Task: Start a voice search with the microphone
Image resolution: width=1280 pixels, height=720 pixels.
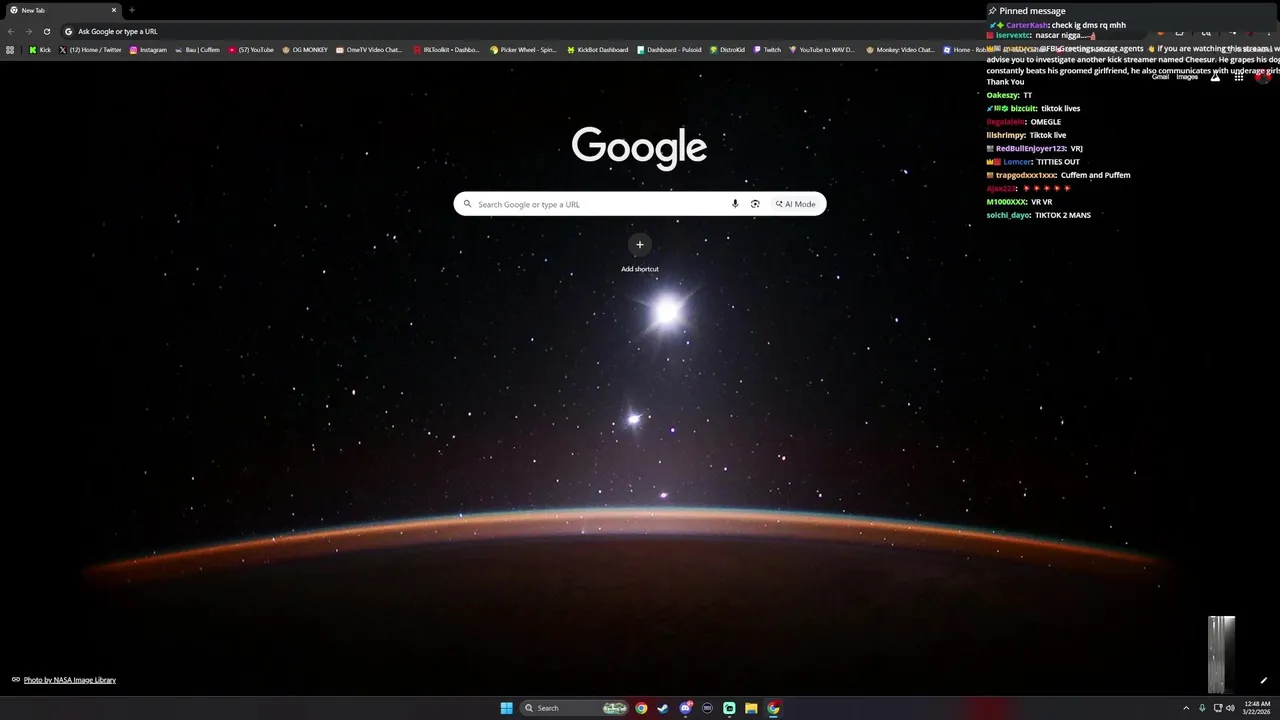Action: pos(735,204)
